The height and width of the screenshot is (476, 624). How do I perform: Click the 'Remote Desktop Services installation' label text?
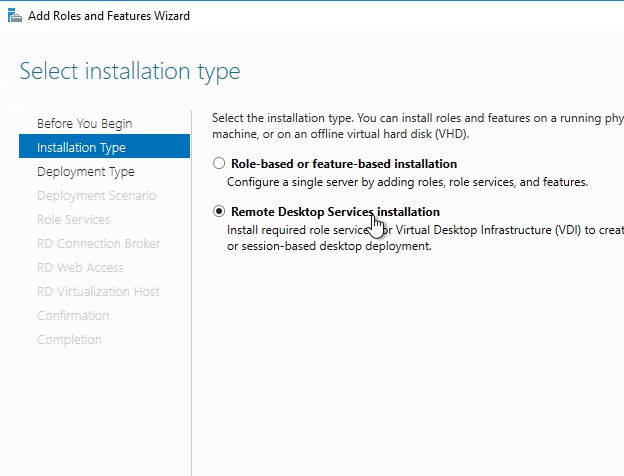[335, 212]
